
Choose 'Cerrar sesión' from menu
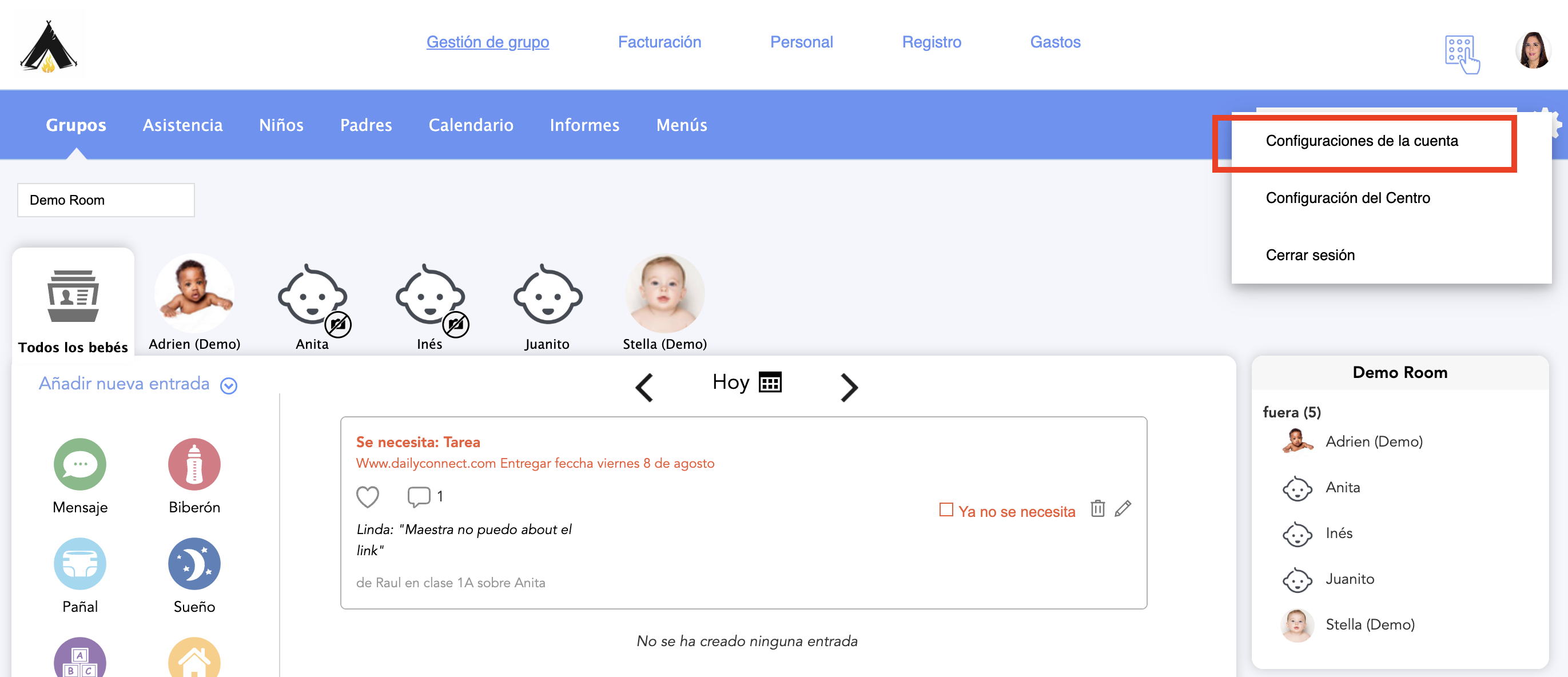[1310, 255]
